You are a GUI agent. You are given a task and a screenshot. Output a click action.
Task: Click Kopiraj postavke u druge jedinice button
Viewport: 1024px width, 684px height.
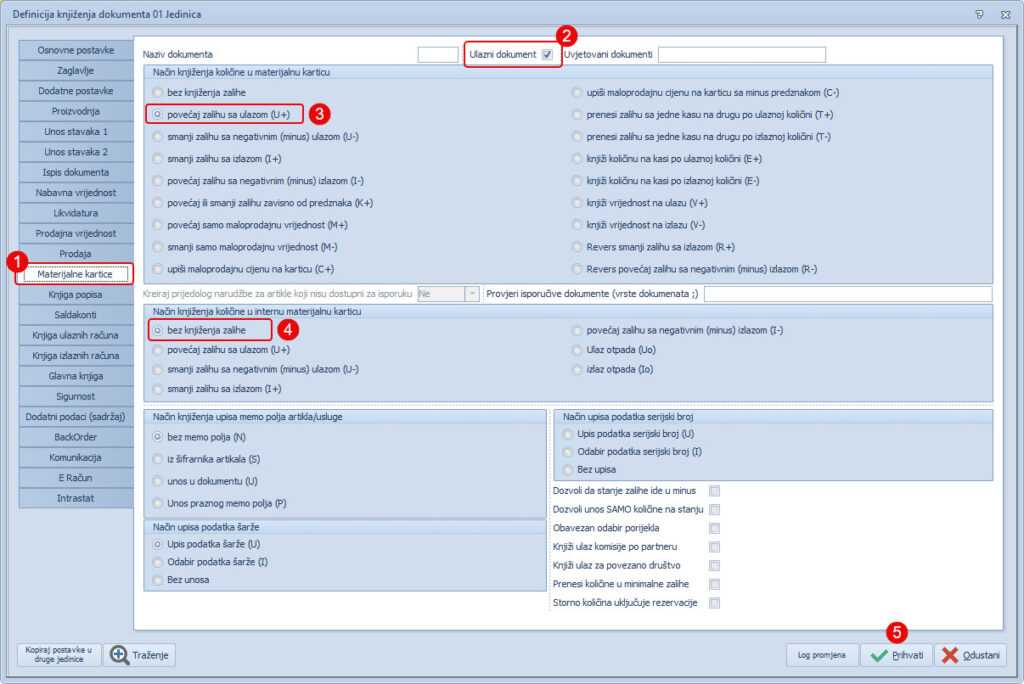point(58,655)
